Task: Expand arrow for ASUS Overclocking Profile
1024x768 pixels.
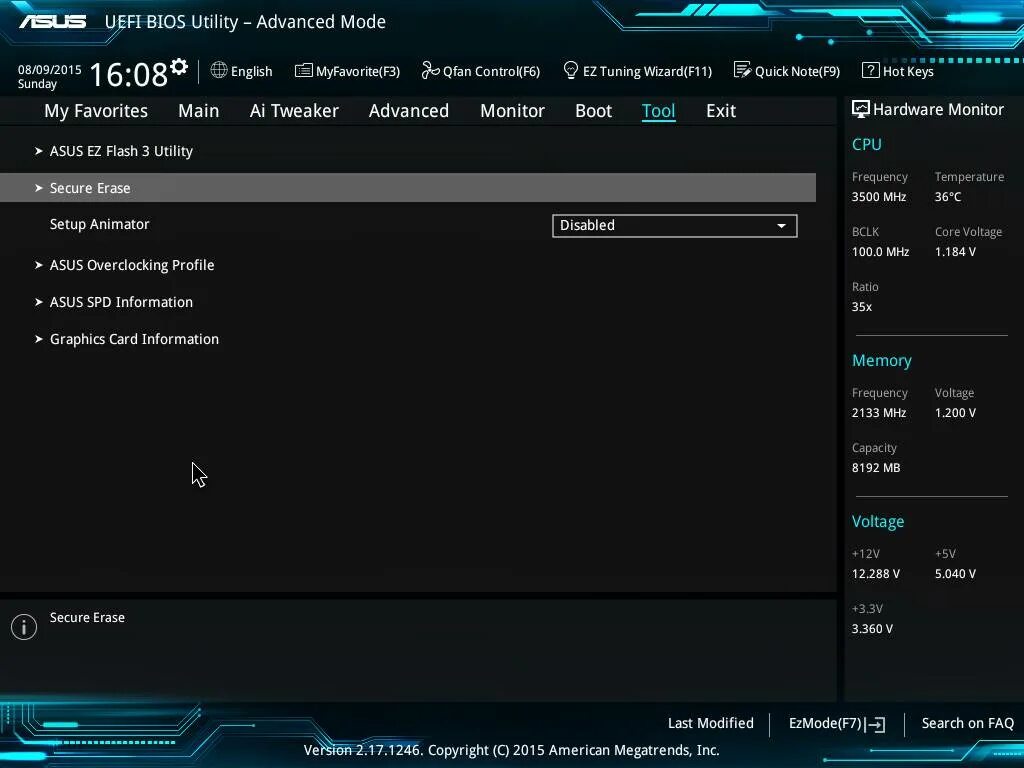Action: [39, 265]
